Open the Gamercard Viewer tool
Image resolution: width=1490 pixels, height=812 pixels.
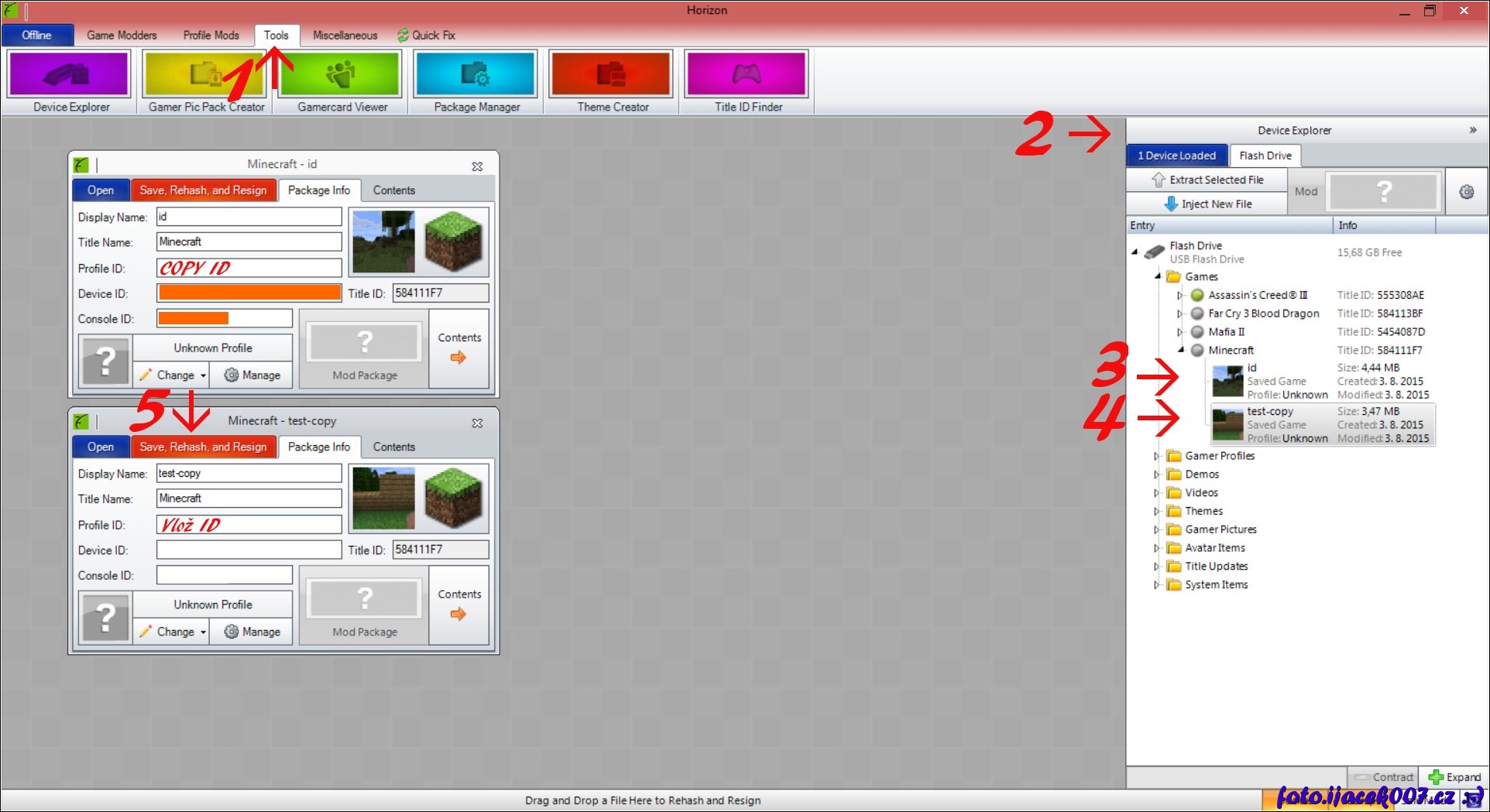[341, 74]
